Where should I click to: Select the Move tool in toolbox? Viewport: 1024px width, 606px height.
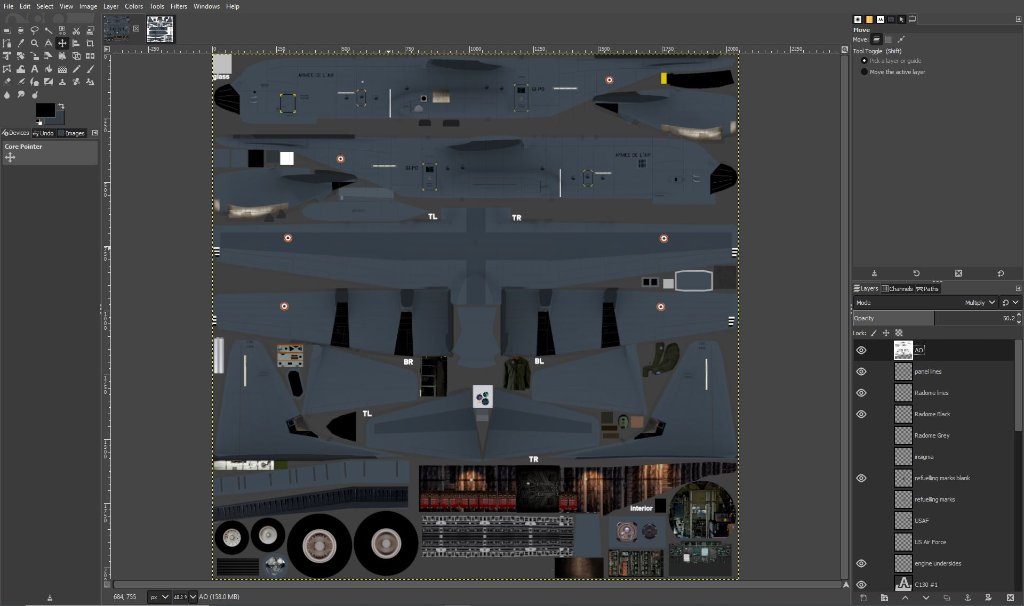click(62, 43)
